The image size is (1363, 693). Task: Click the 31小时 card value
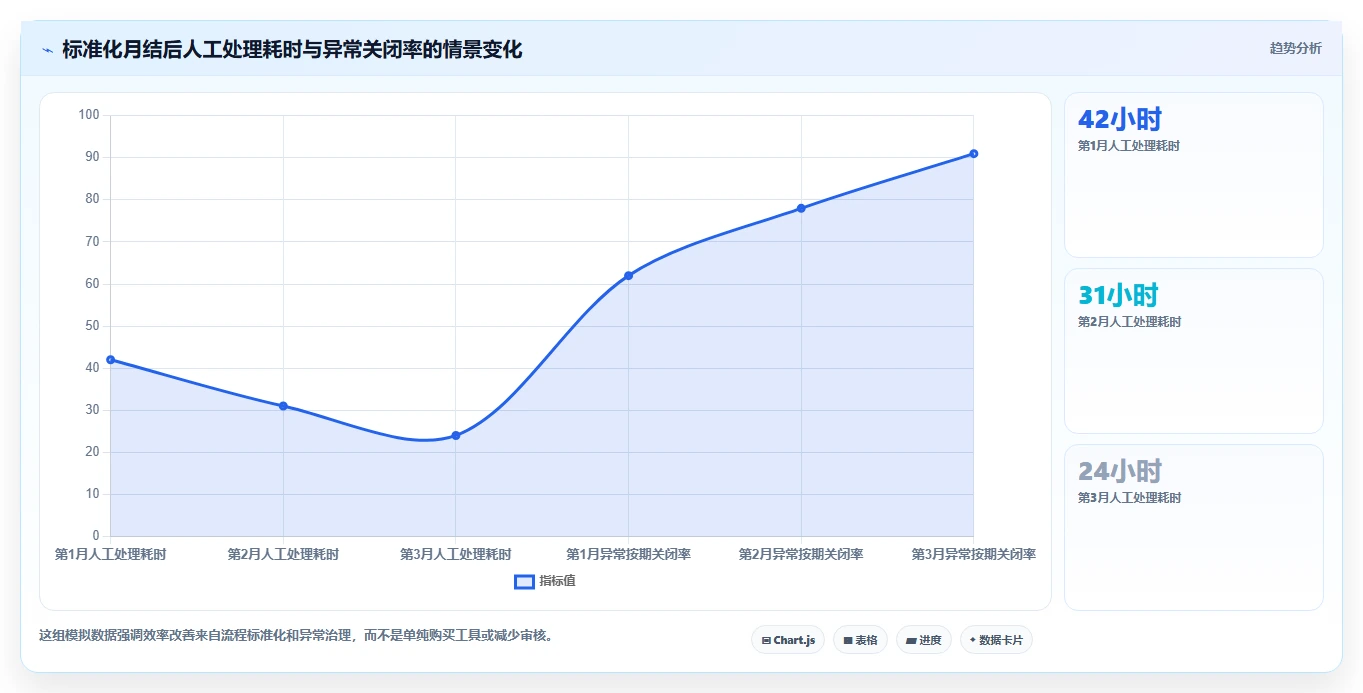click(1118, 296)
